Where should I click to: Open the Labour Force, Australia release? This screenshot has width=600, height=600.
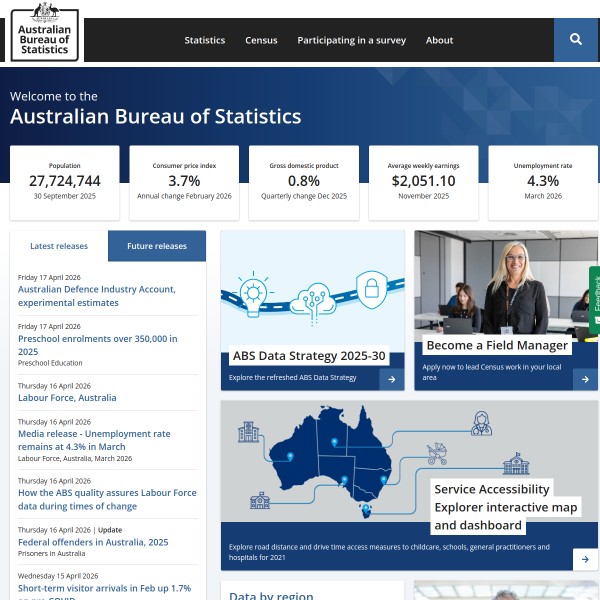click(x=67, y=398)
